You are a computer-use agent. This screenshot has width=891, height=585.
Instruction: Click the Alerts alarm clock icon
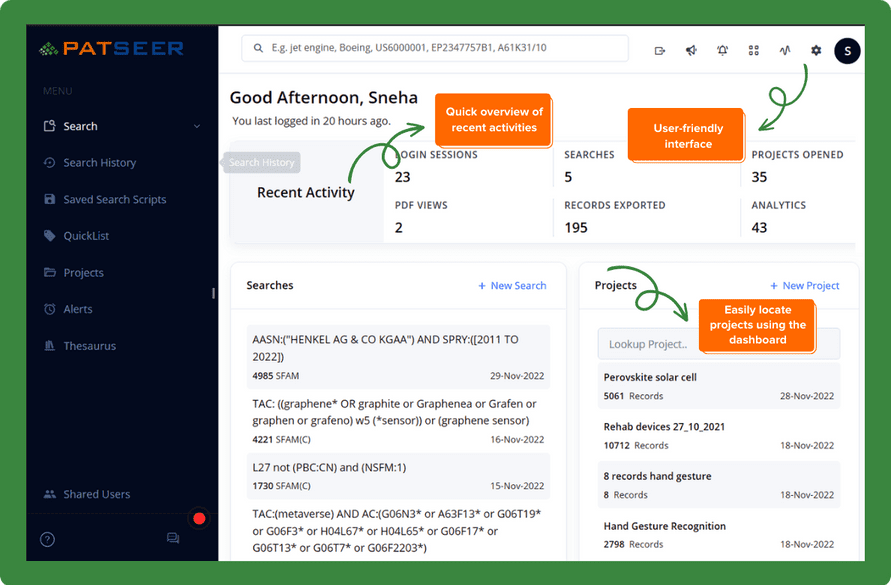(50, 309)
